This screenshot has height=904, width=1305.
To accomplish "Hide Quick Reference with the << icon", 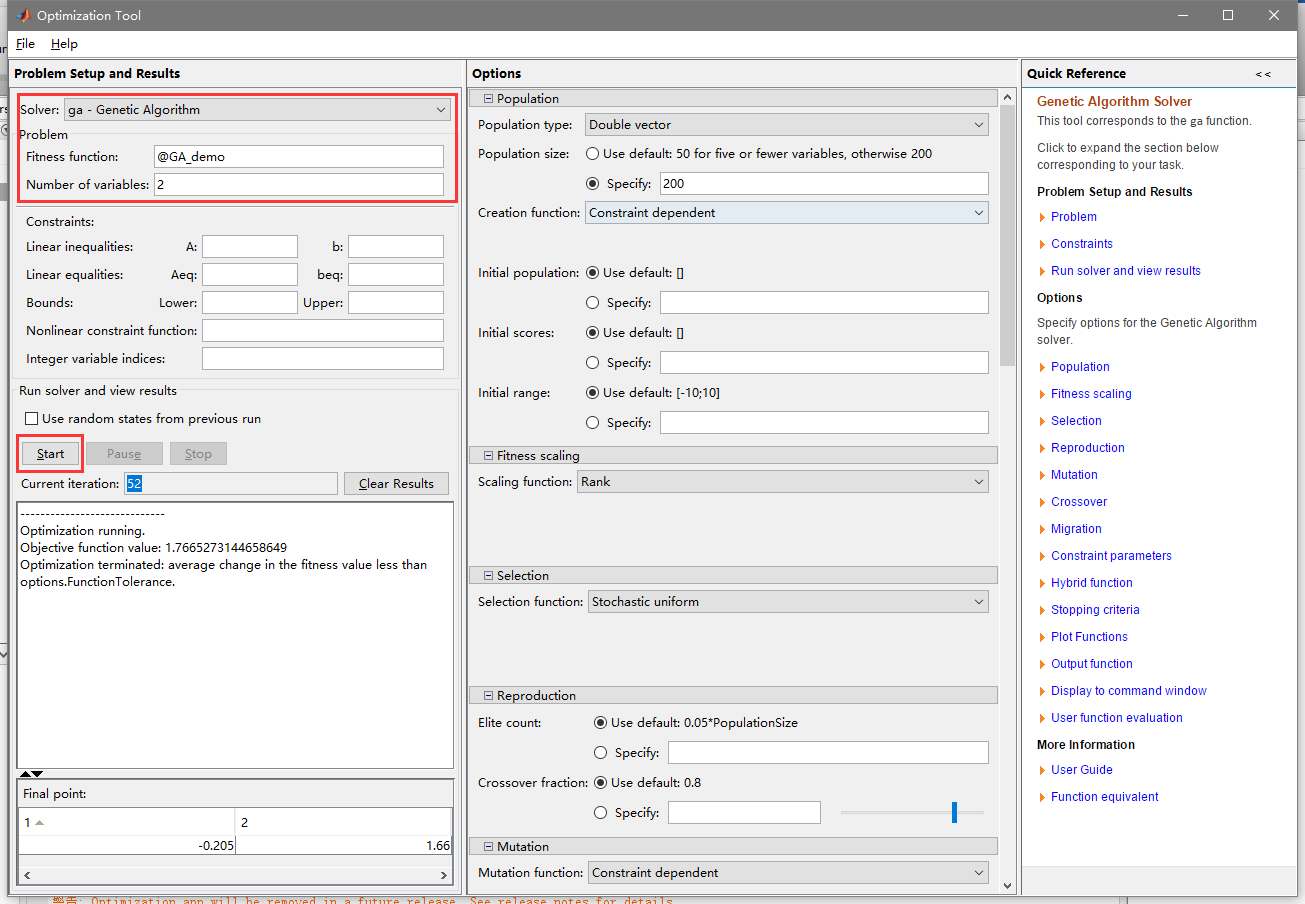I will coord(1263,74).
